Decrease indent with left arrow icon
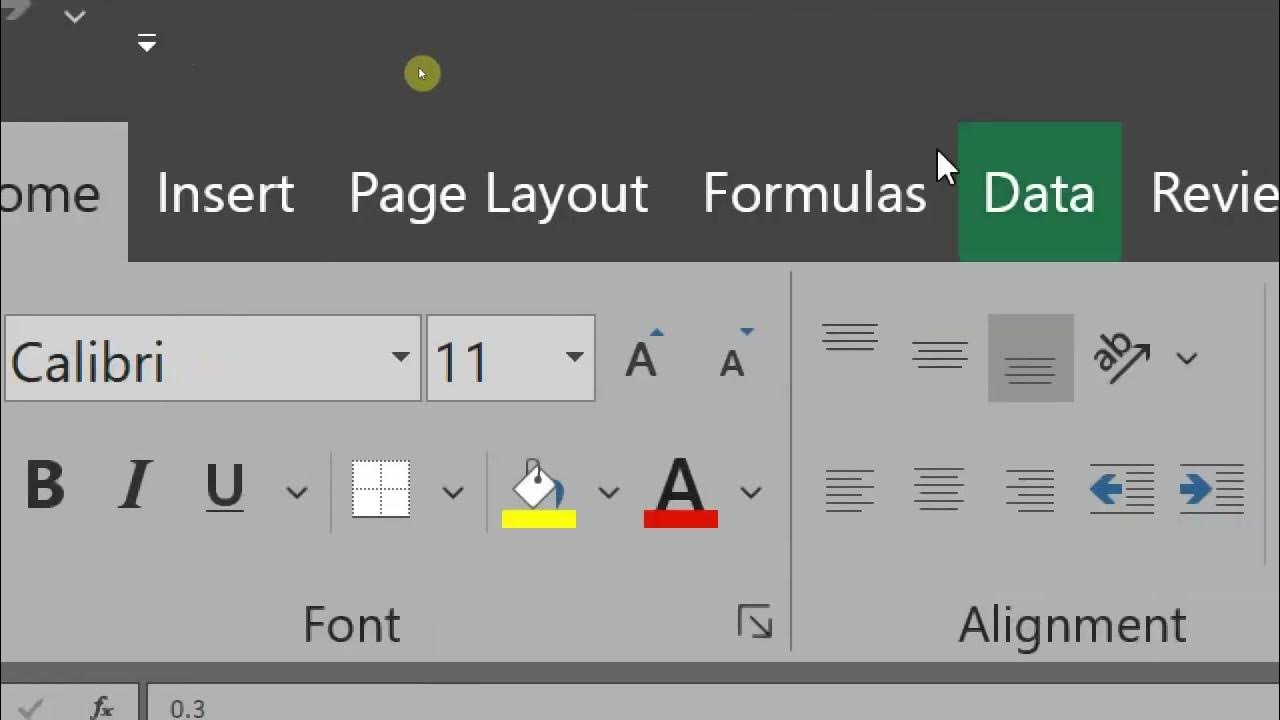Image resolution: width=1280 pixels, height=720 pixels. tap(1122, 490)
